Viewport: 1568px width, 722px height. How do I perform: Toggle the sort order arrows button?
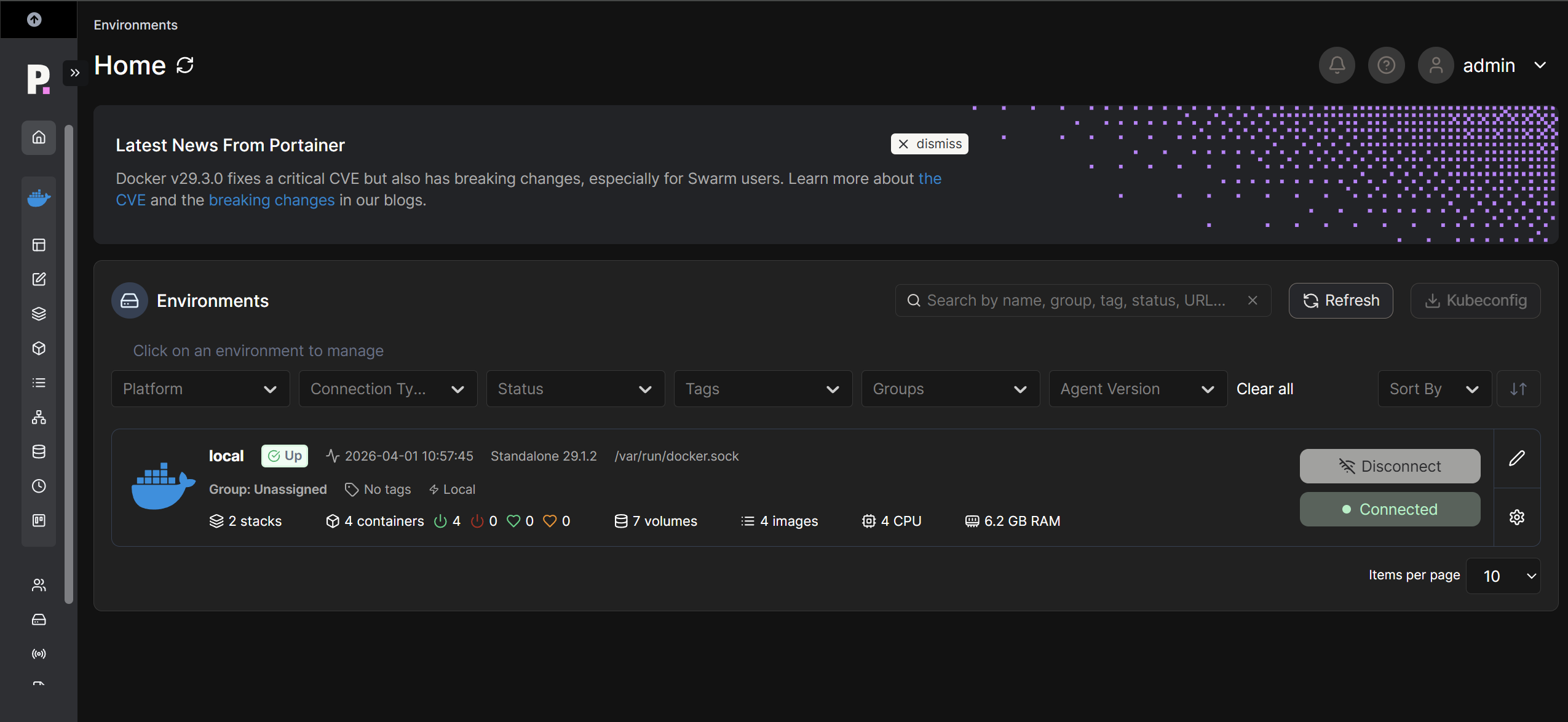click(1518, 389)
